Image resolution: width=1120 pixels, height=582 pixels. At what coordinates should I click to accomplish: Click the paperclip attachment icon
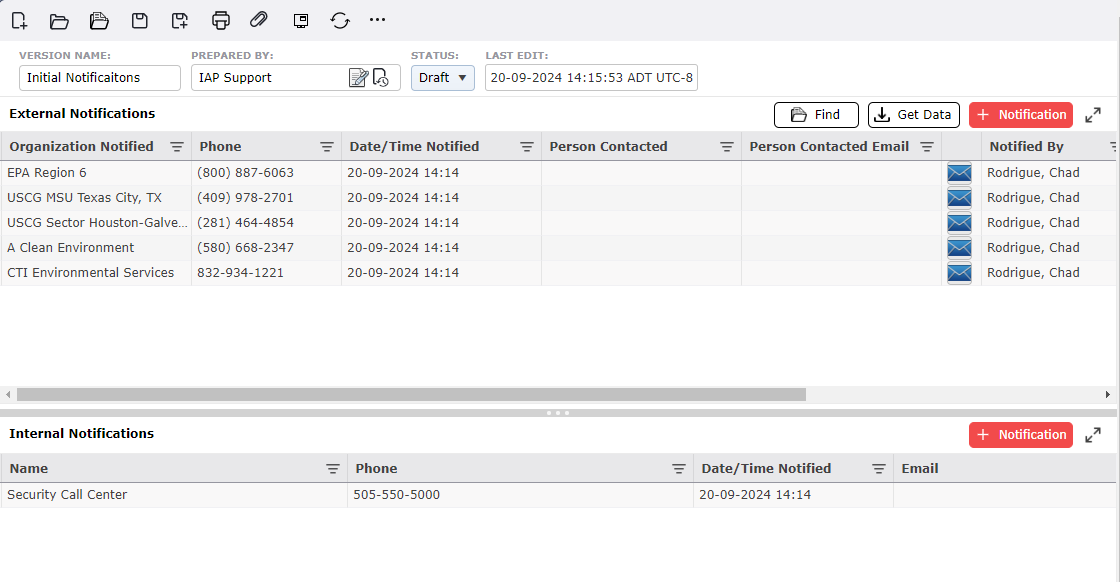click(x=259, y=20)
